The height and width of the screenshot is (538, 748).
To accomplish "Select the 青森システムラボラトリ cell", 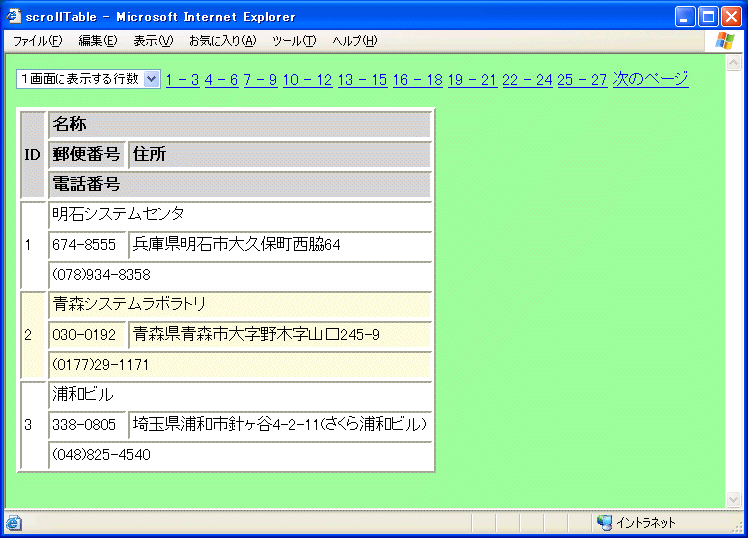I will coord(240,305).
